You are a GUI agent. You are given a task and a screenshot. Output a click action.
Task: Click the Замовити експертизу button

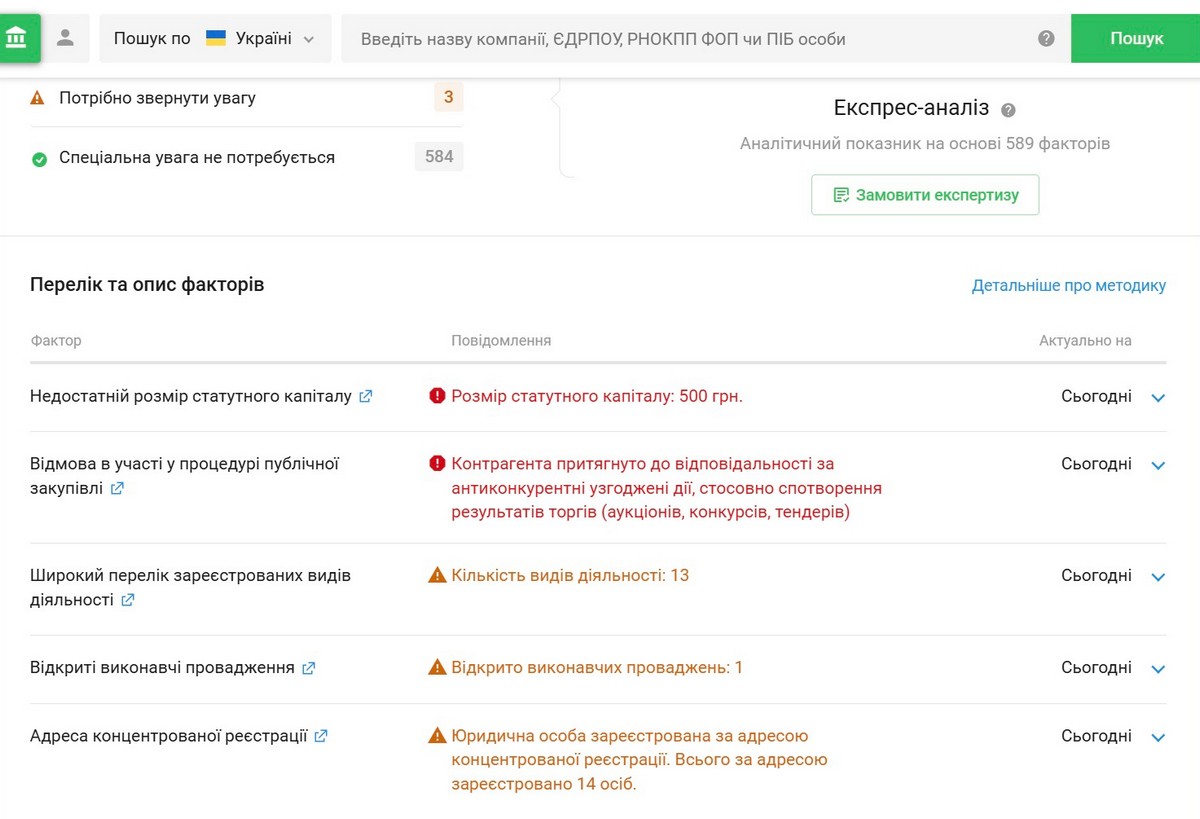click(925, 195)
